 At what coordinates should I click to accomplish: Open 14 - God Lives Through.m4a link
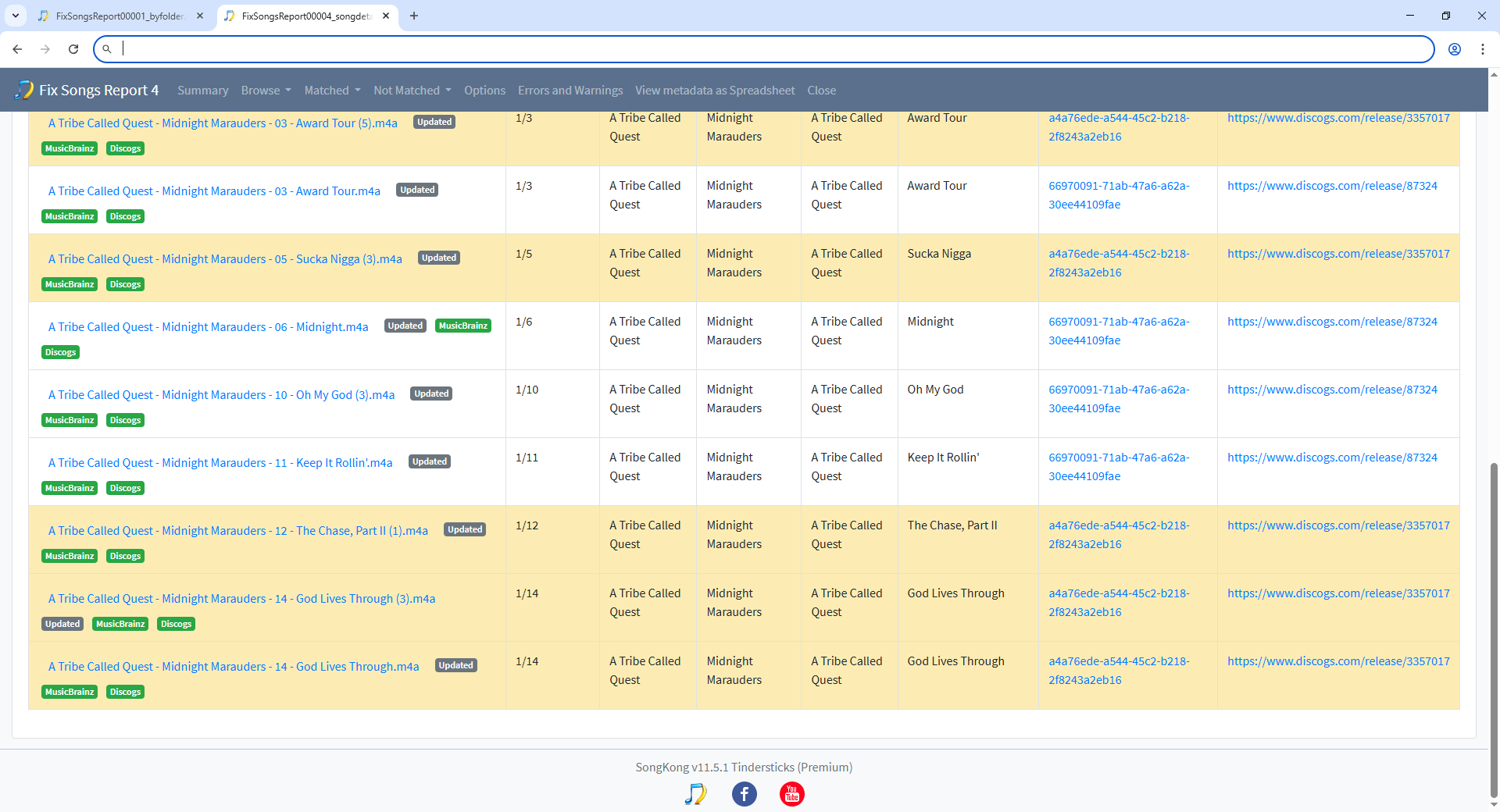(234, 666)
